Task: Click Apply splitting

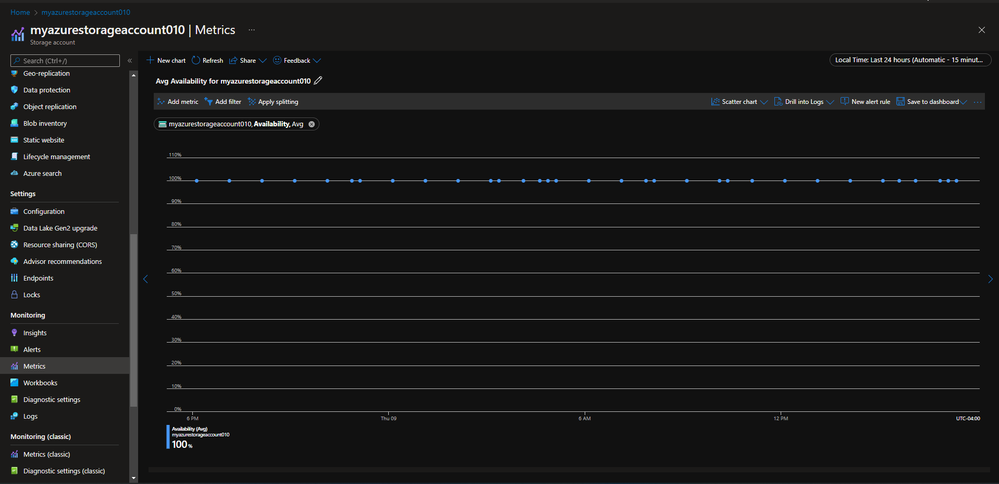Action: (x=273, y=102)
